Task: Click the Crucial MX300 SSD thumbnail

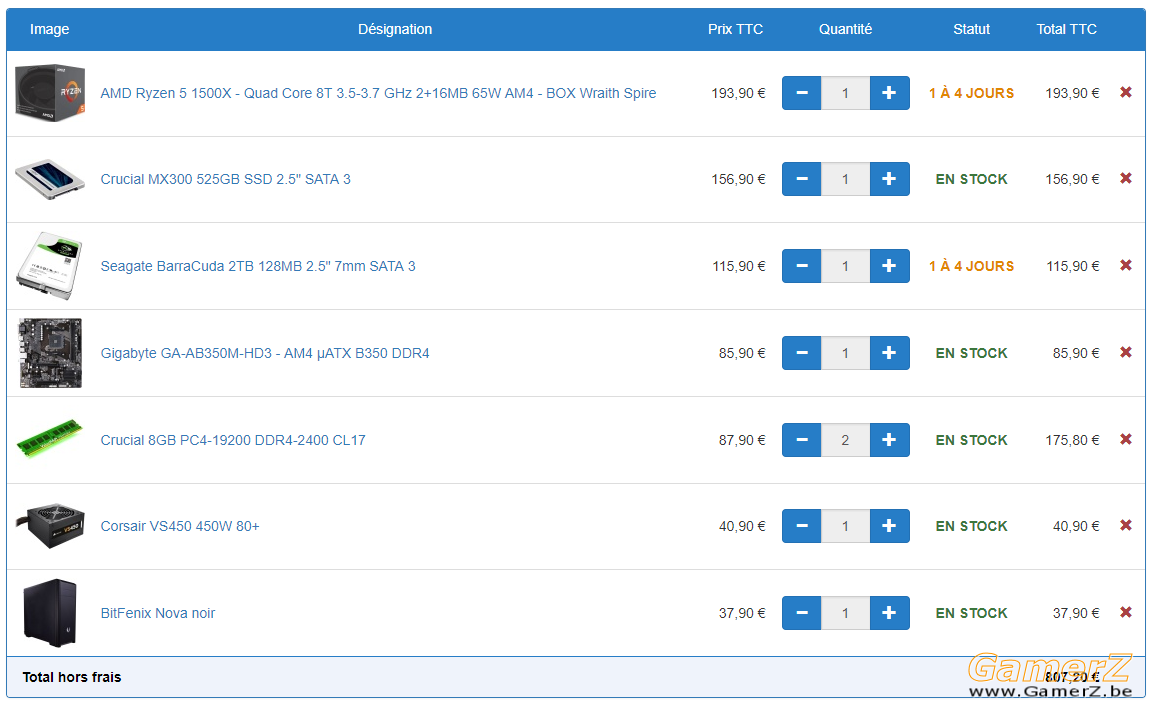Action: pos(50,179)
